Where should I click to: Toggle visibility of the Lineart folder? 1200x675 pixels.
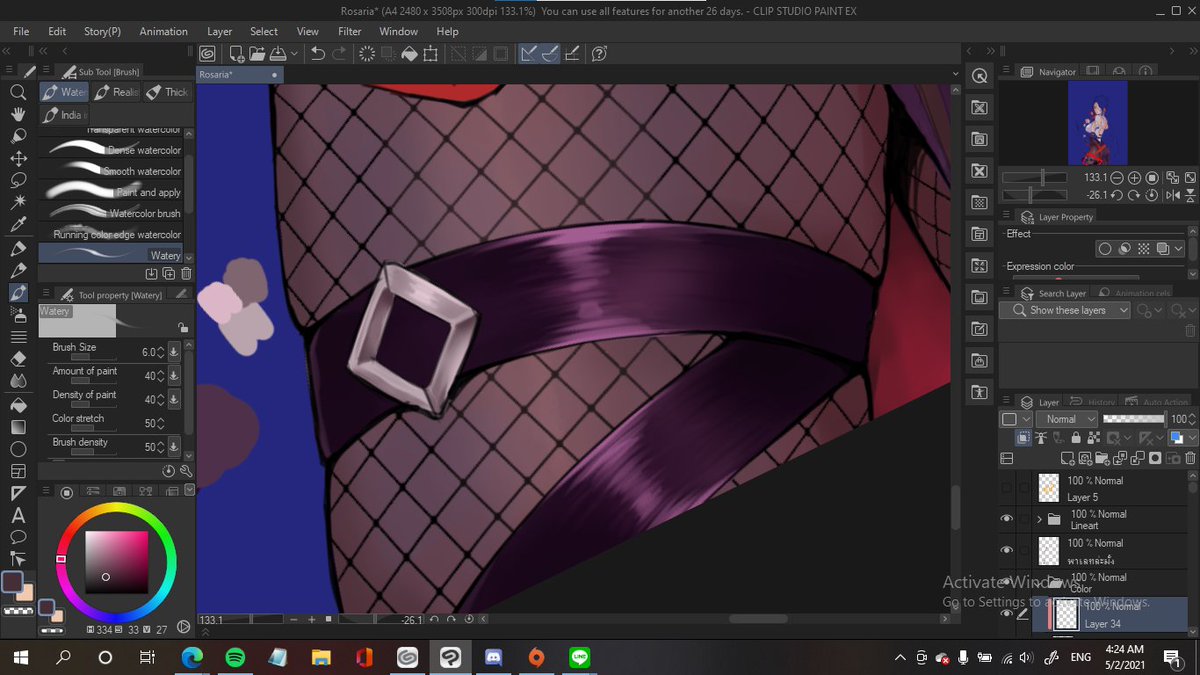pyautogui.click(x=1007, y=519)
